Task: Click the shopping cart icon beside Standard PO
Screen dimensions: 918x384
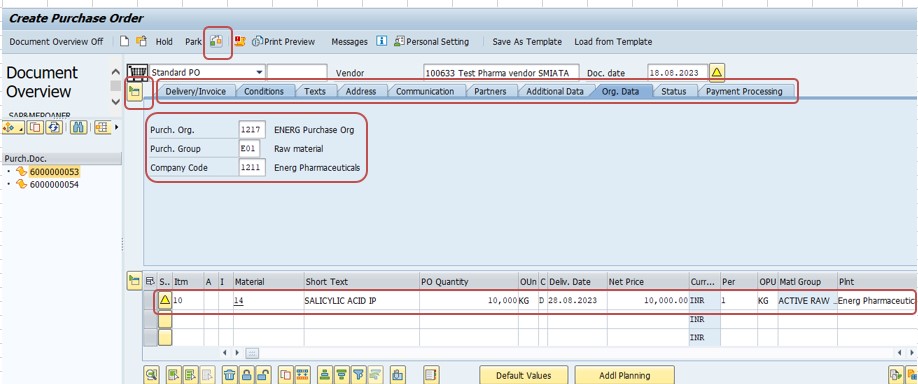Action: pyautogui.click(x=138, y=73)
